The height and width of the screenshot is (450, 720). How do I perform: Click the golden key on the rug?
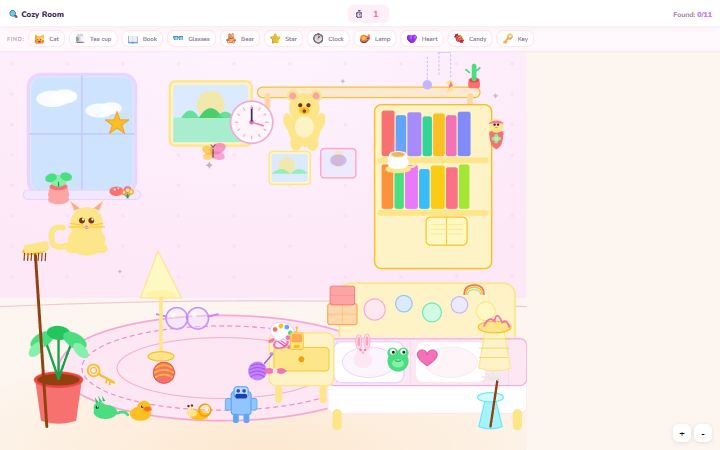tap(100, 374)
